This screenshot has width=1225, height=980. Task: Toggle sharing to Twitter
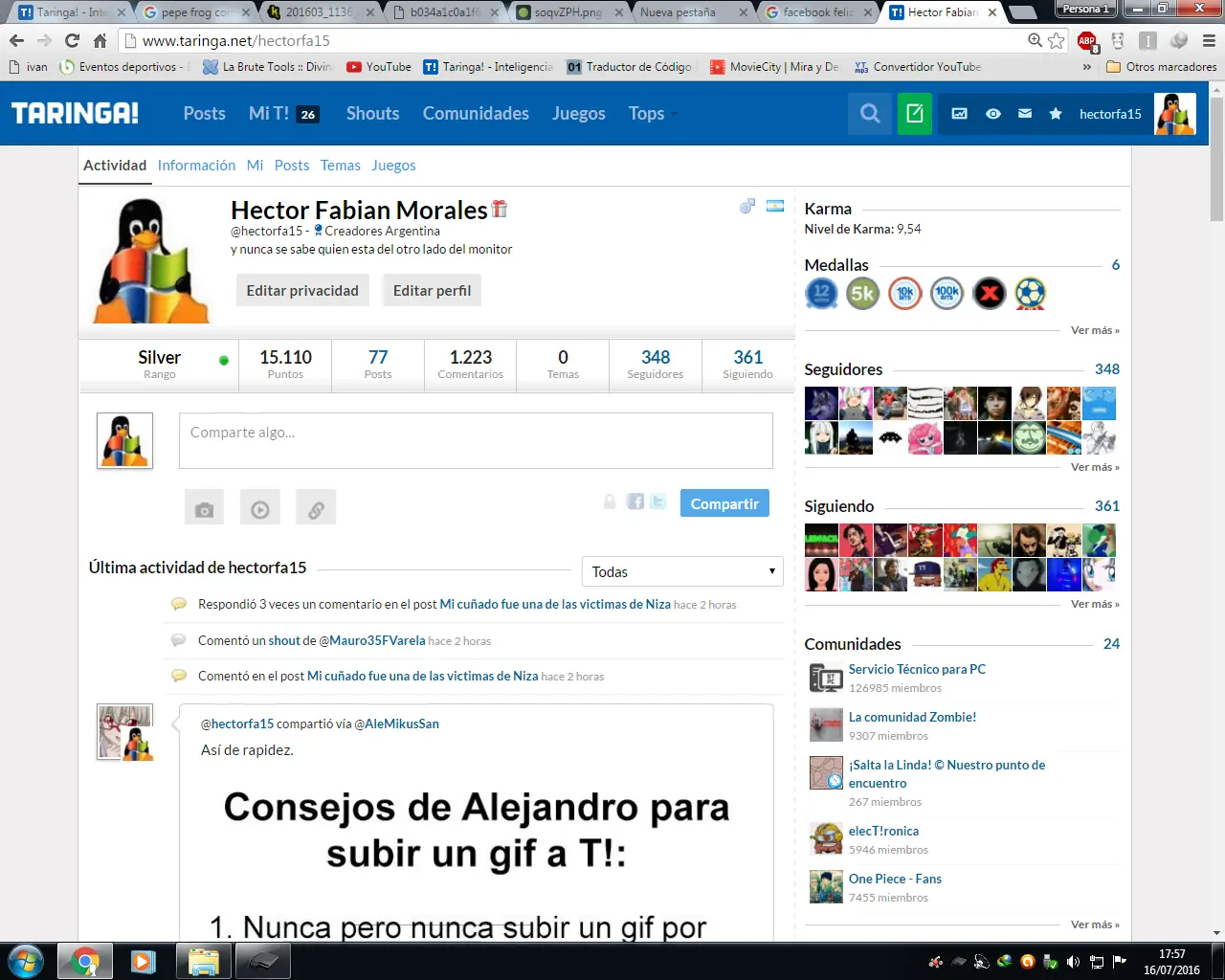point(658,501)
